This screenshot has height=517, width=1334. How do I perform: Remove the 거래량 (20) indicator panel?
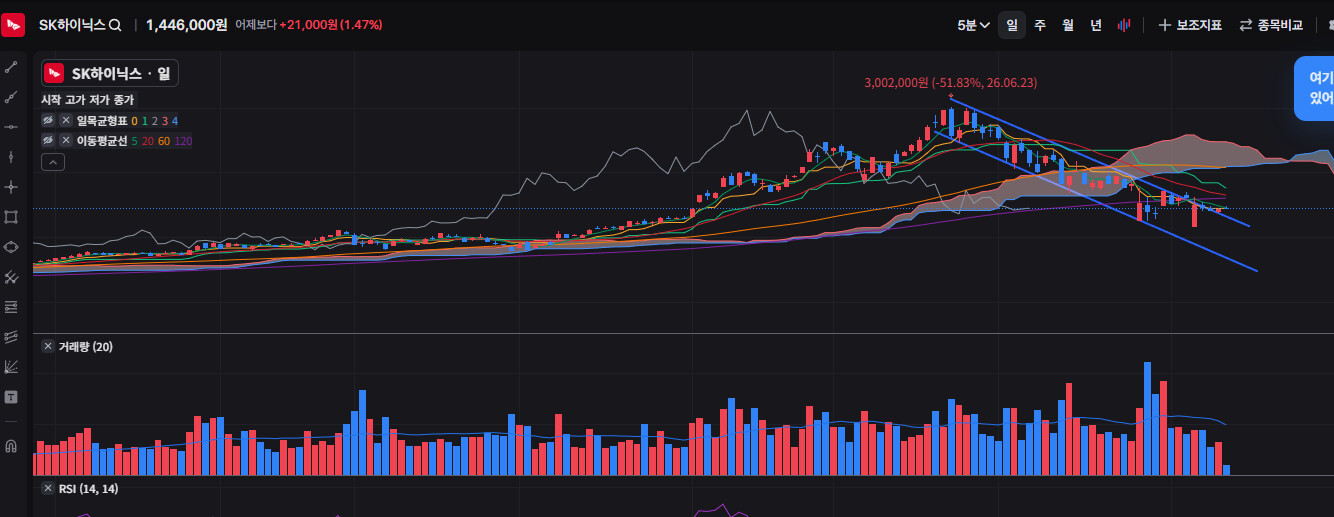click(x=47, y=346)
